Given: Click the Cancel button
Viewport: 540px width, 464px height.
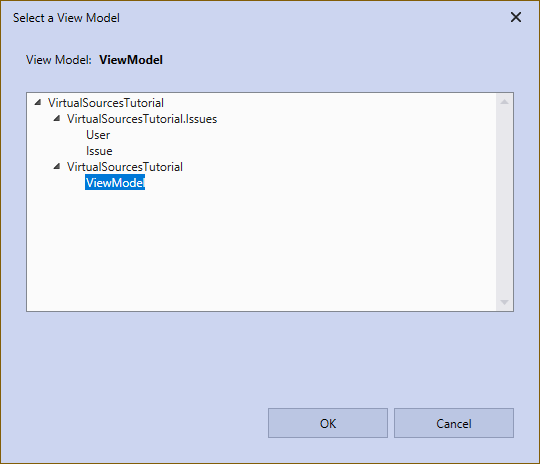Looking at the screenshot, I should (x=454, y=423).
